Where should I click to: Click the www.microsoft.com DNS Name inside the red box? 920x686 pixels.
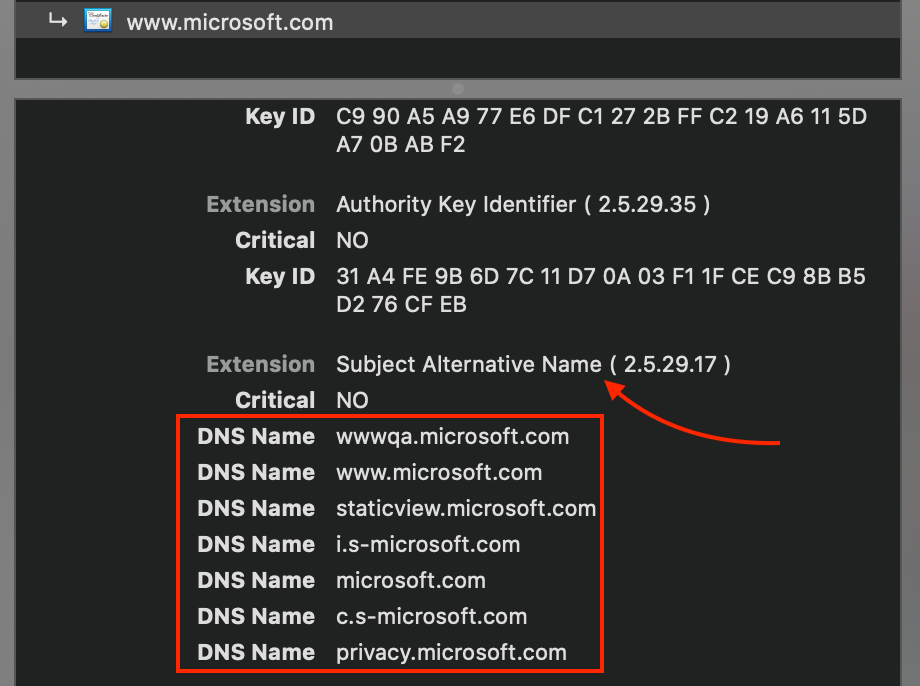(438, 472)
